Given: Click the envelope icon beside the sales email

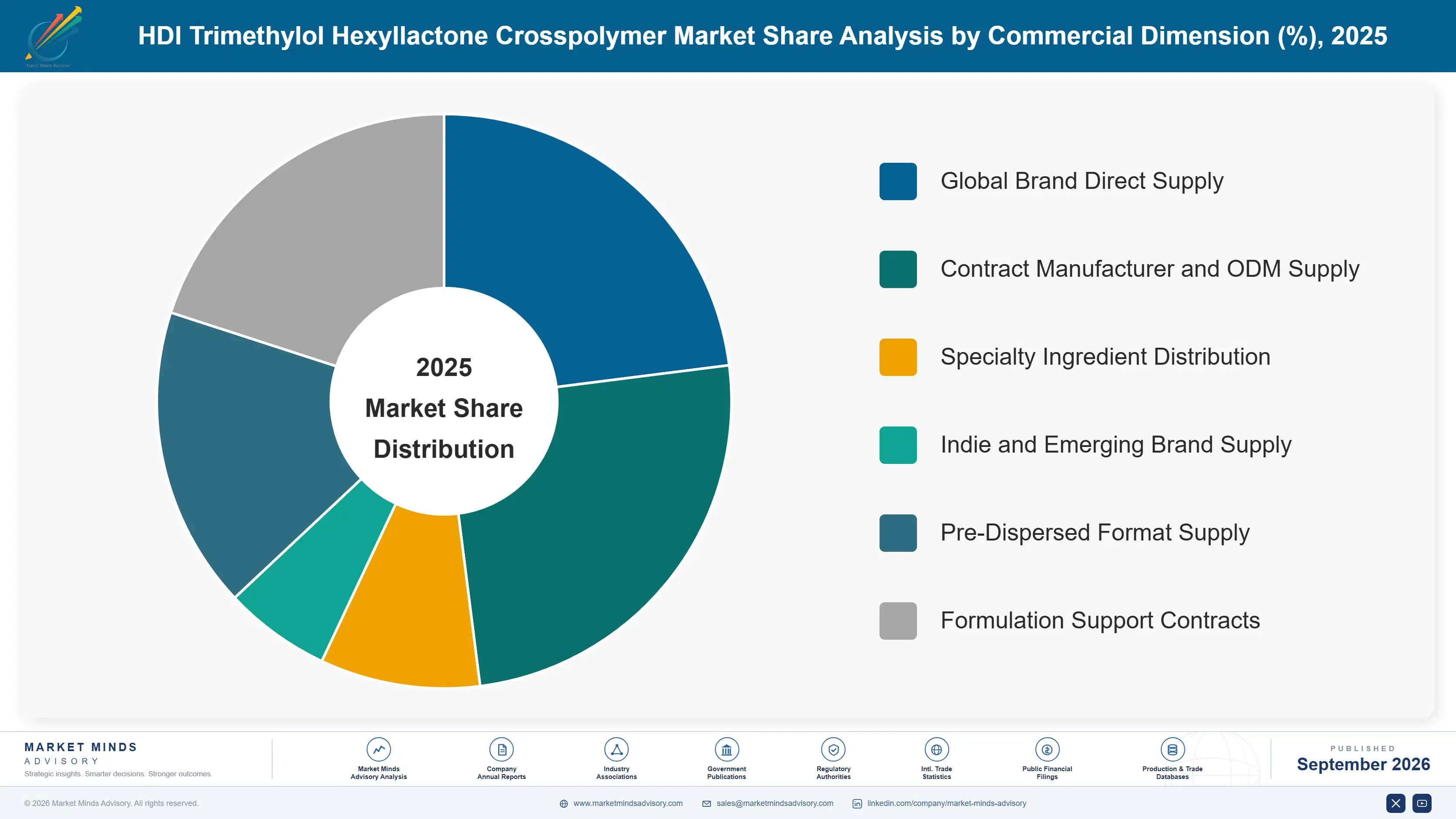Looking at the screenshot, I should (x=707, y=804).
